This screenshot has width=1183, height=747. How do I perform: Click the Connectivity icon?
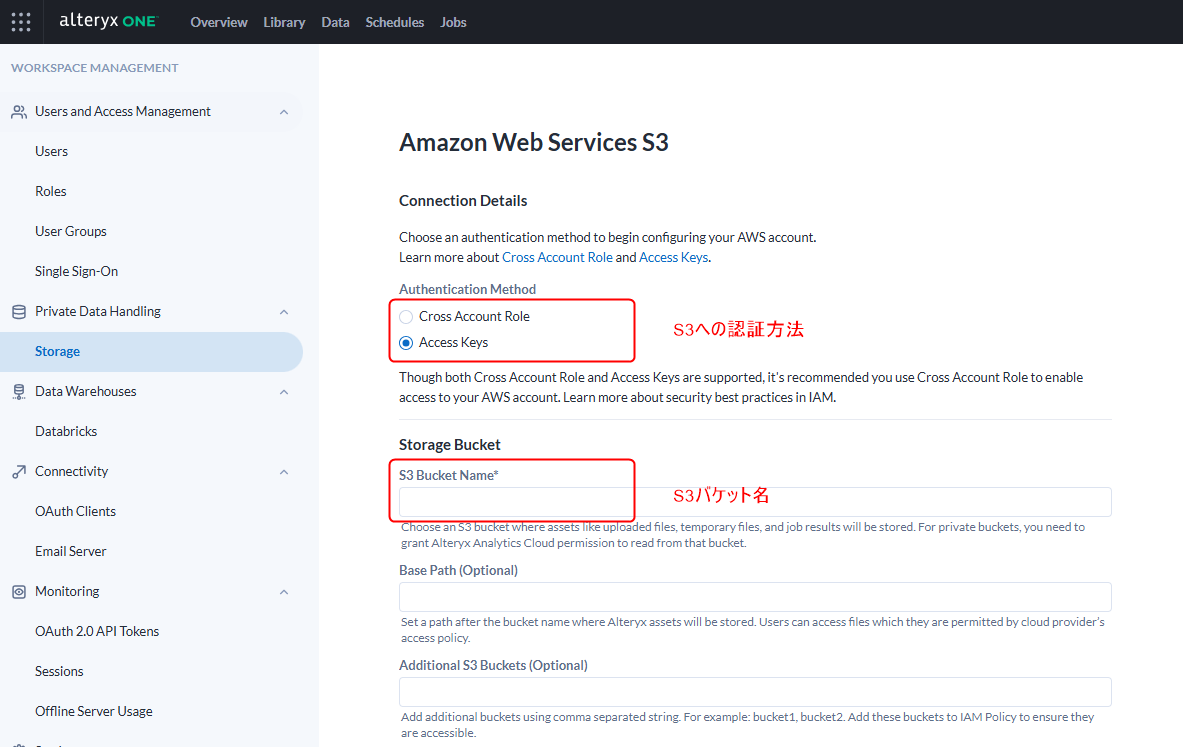pos(19,472)
